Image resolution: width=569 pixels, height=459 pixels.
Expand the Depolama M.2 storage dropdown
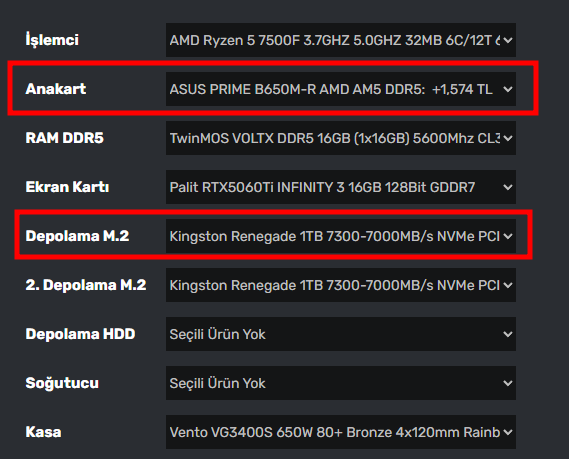point(341,236)
